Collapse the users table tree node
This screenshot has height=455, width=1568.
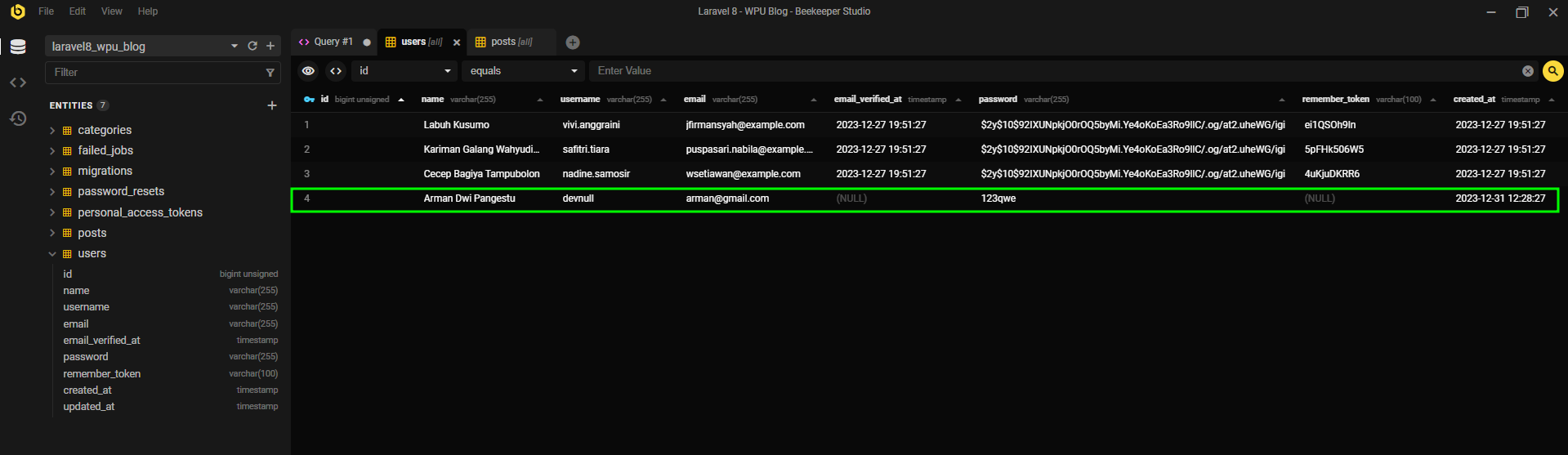(52, 254)
